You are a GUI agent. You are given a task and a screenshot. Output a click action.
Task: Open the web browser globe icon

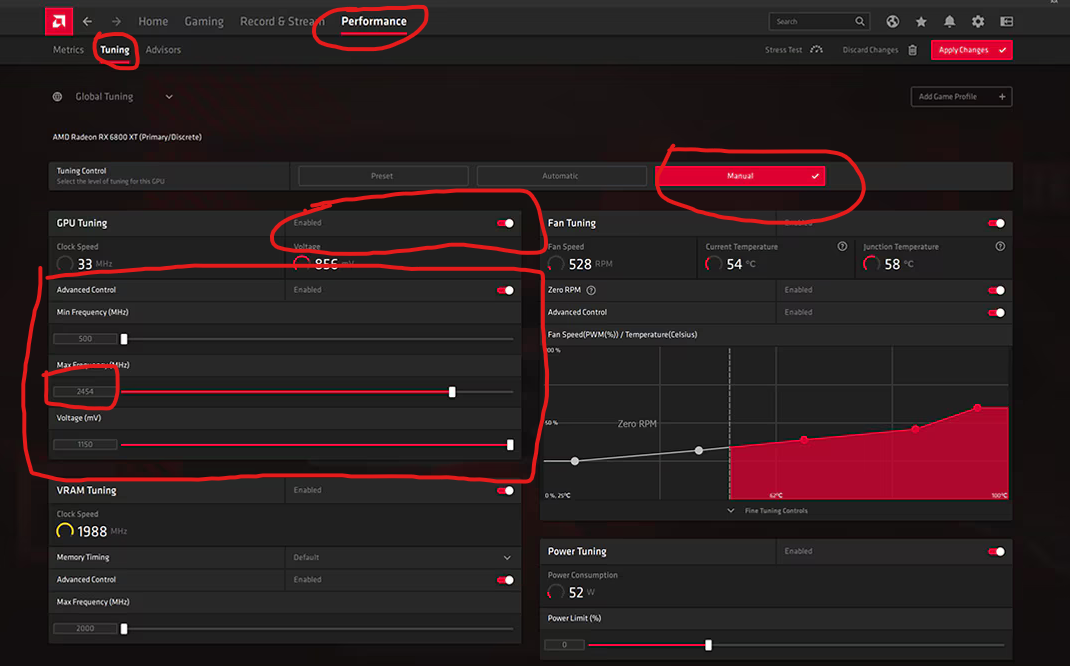[x=893, y=22]
